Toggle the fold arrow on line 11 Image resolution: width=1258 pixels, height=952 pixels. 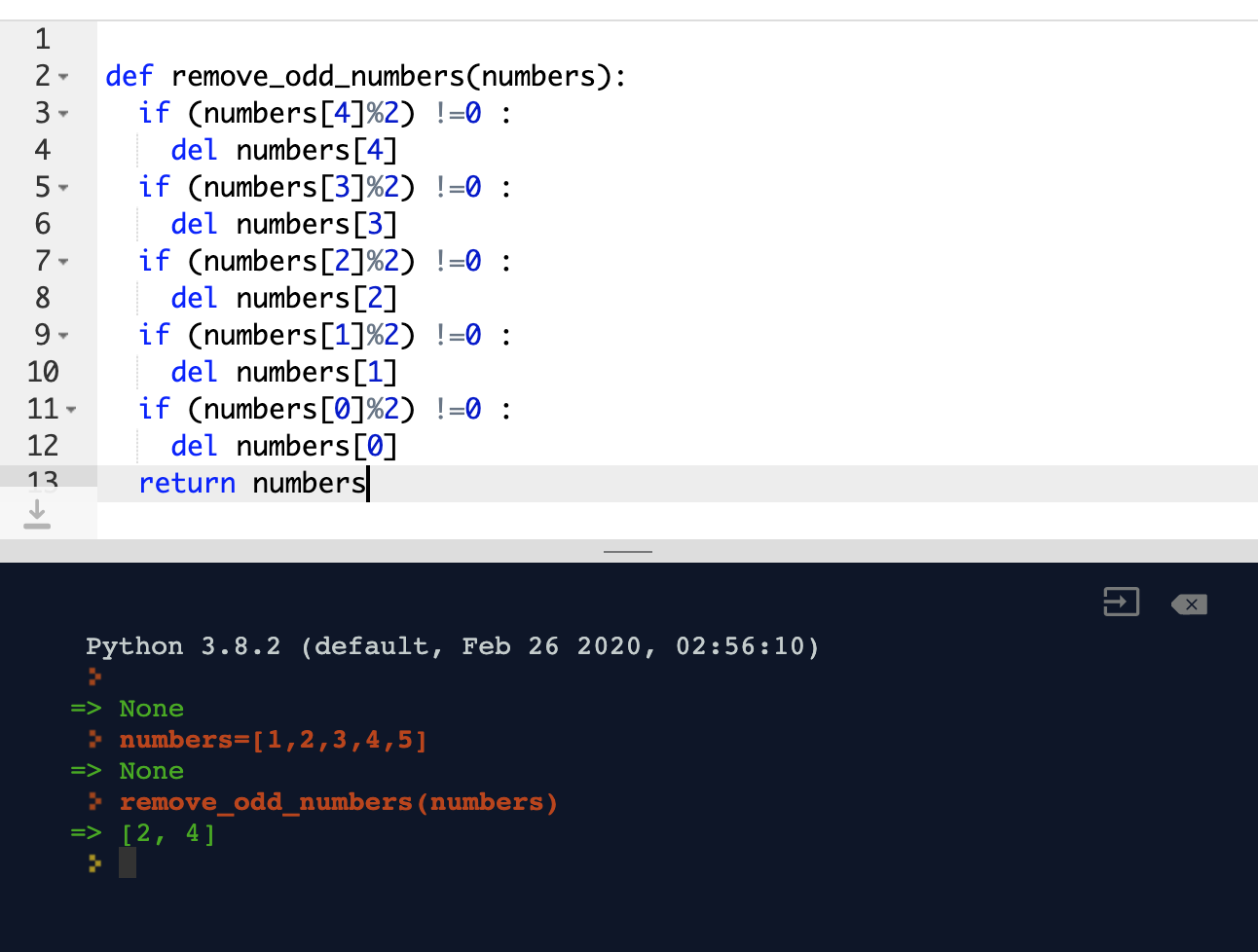(x=71, y=410)
